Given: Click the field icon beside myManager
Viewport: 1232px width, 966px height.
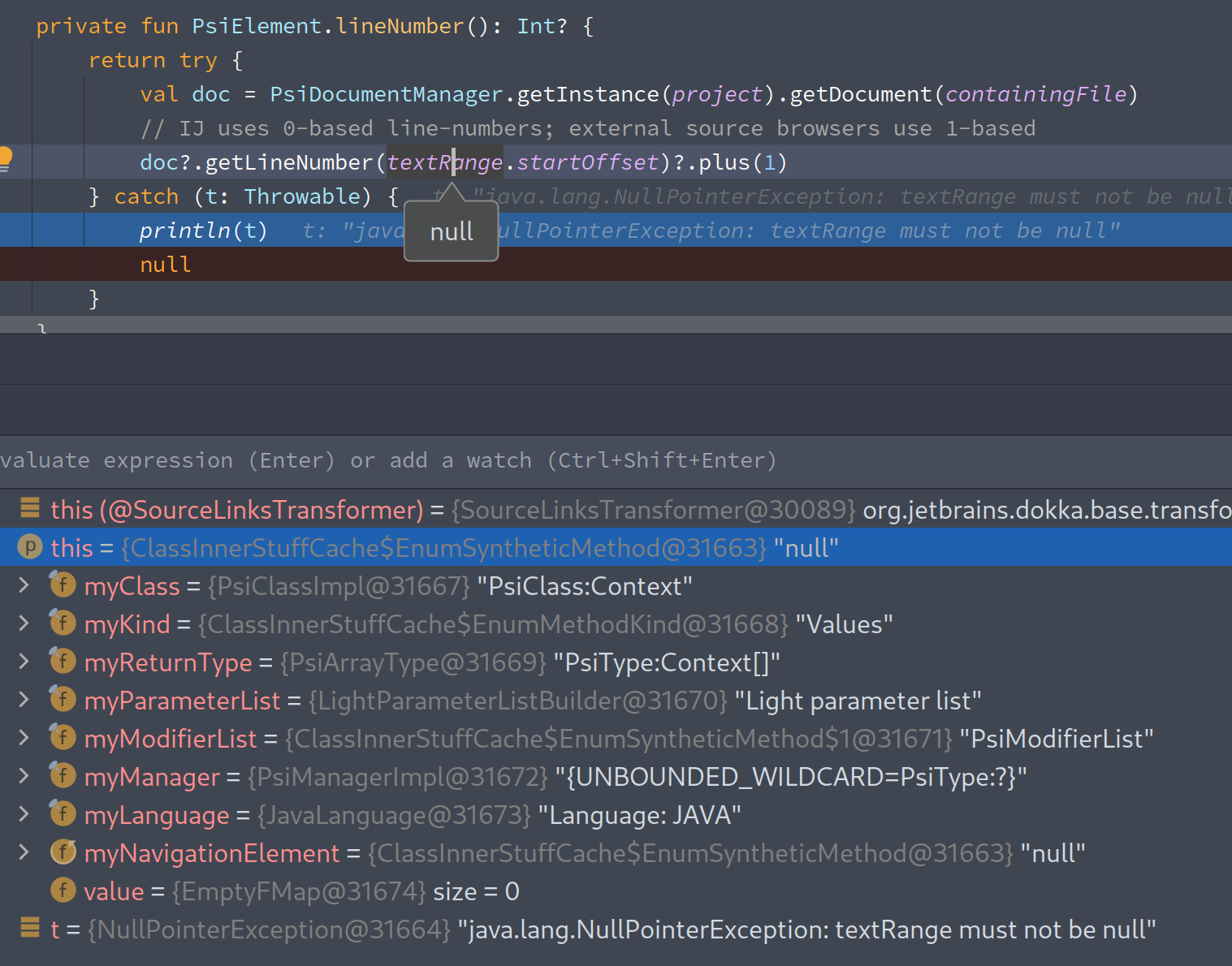Looking at the screenshot, I should (63, 775).
